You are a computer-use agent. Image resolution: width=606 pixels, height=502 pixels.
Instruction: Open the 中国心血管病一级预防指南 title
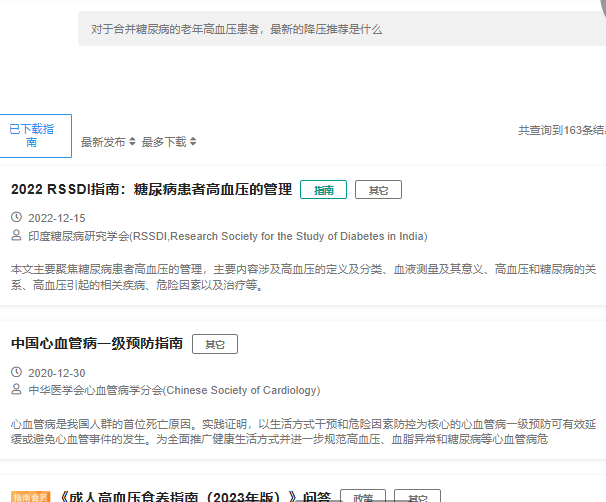point(97,343)
